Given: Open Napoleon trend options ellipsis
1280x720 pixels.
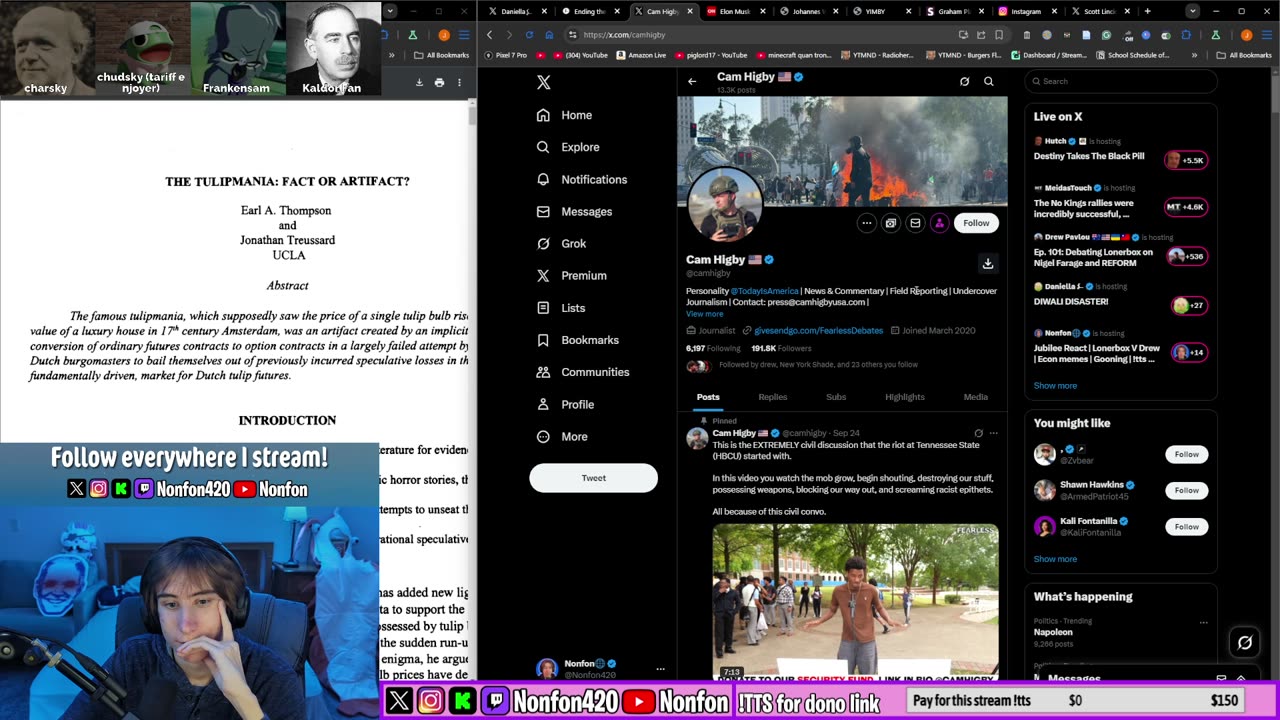Looking at the screenshot, I should pos(1203,622).
